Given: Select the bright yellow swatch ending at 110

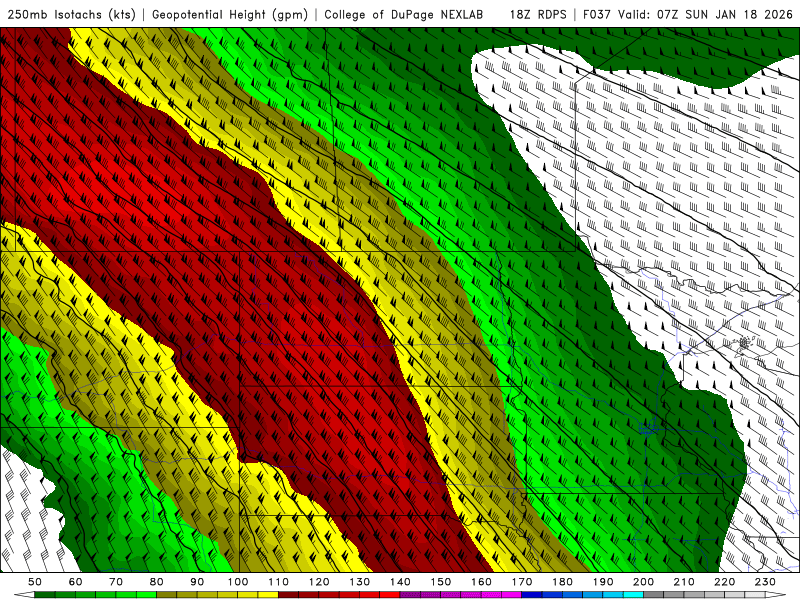Looking at the screenshot, I should [x=268, y=595].
